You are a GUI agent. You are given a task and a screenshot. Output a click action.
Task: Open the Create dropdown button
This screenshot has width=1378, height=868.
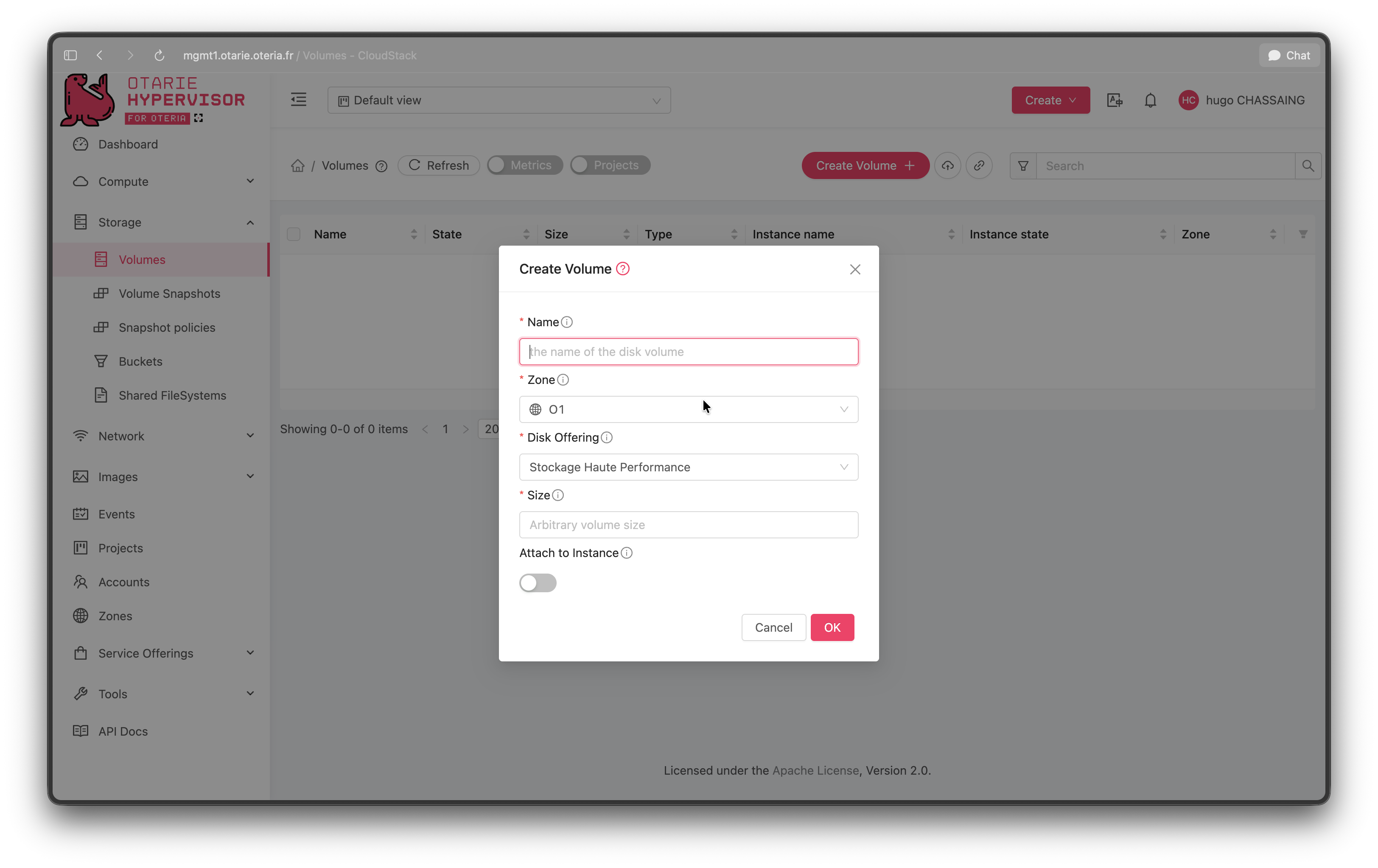point(1050,100)
